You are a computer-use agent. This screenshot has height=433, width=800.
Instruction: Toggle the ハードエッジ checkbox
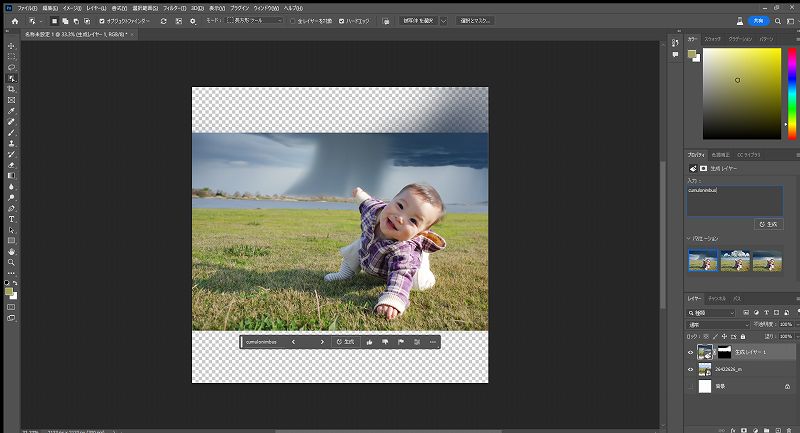pos(341,21)
